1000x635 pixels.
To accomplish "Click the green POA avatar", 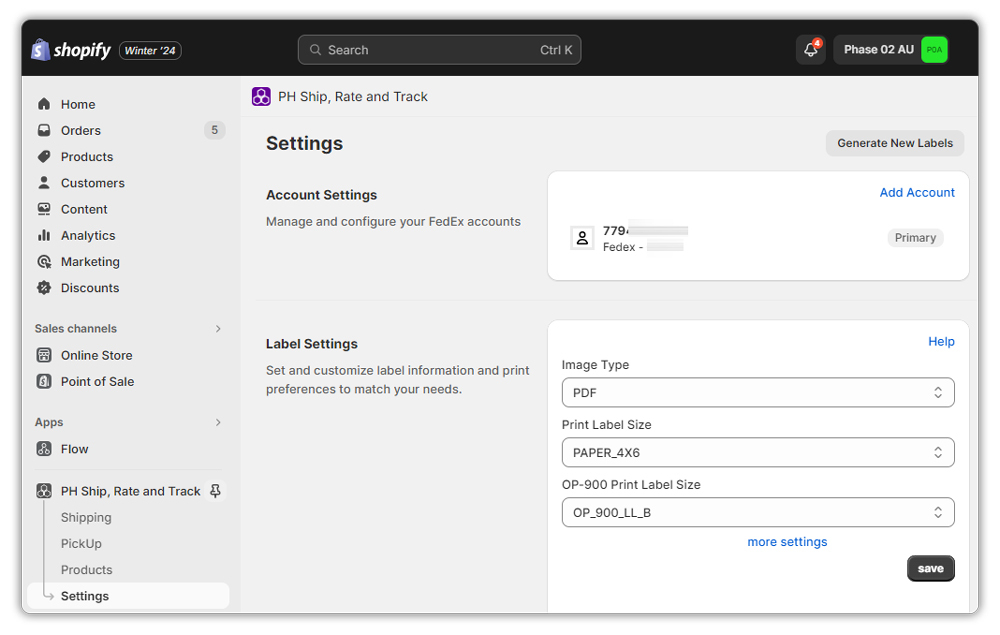I will (x=934, y=50).
